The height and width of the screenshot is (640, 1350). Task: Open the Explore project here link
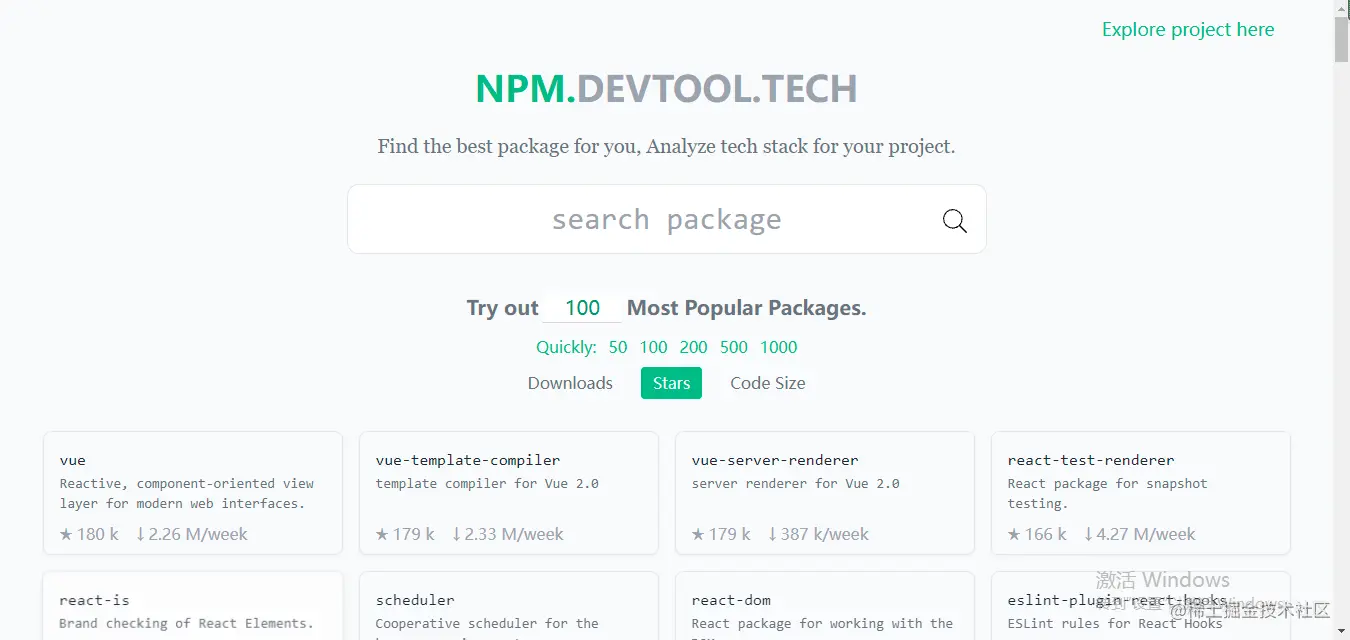(1187, 30)
